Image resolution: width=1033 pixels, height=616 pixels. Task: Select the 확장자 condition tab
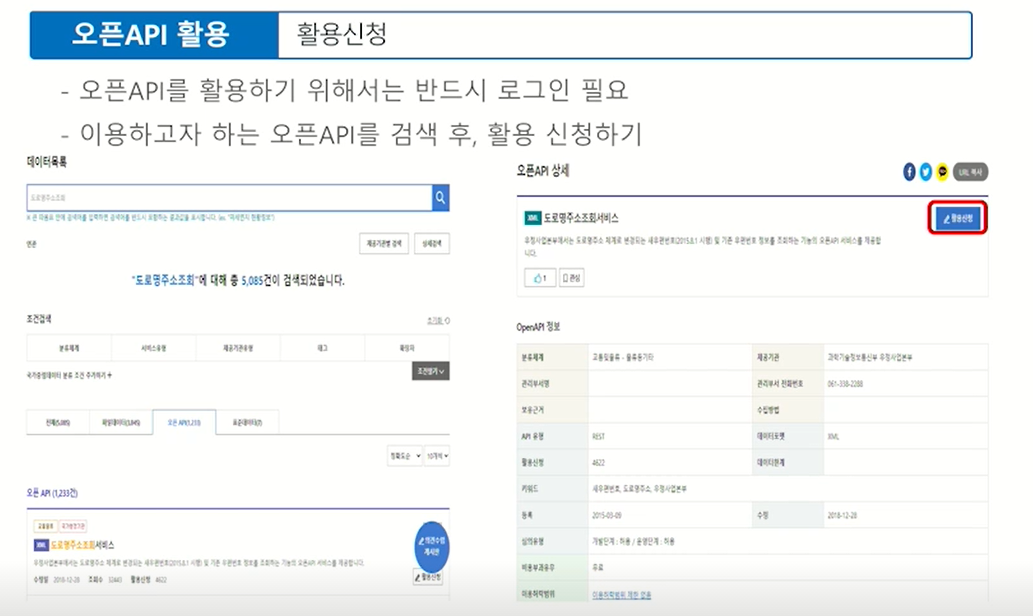[407, 348]
